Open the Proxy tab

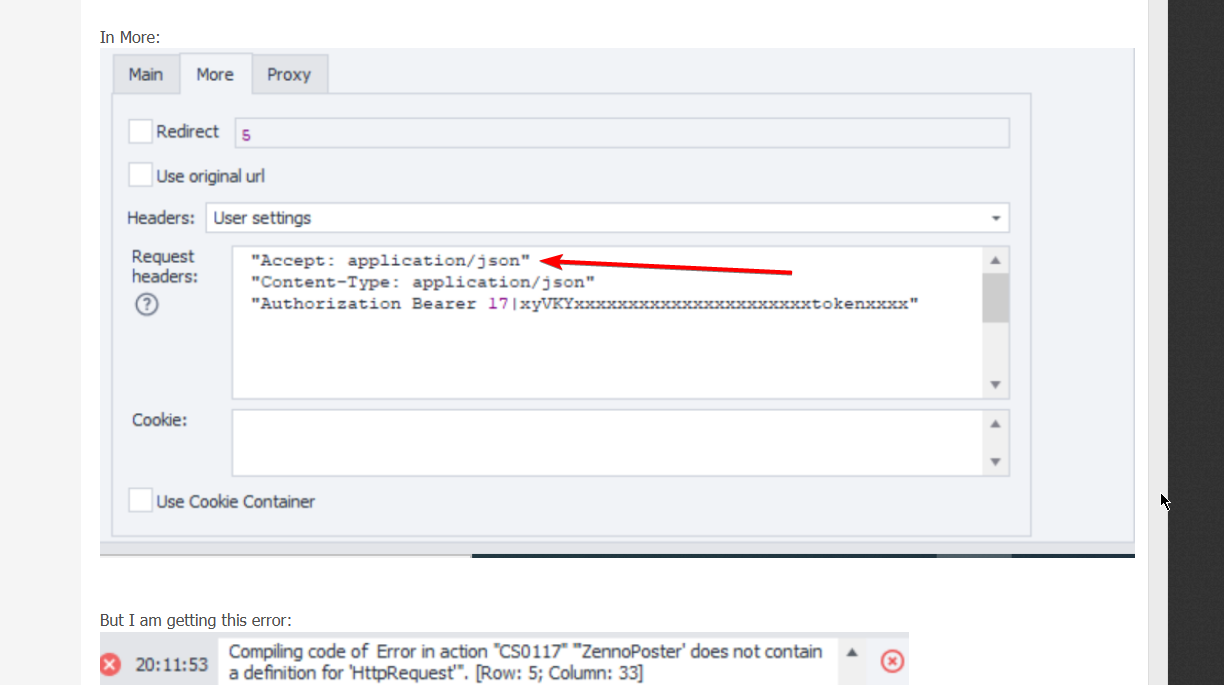[x=289, y=74]
